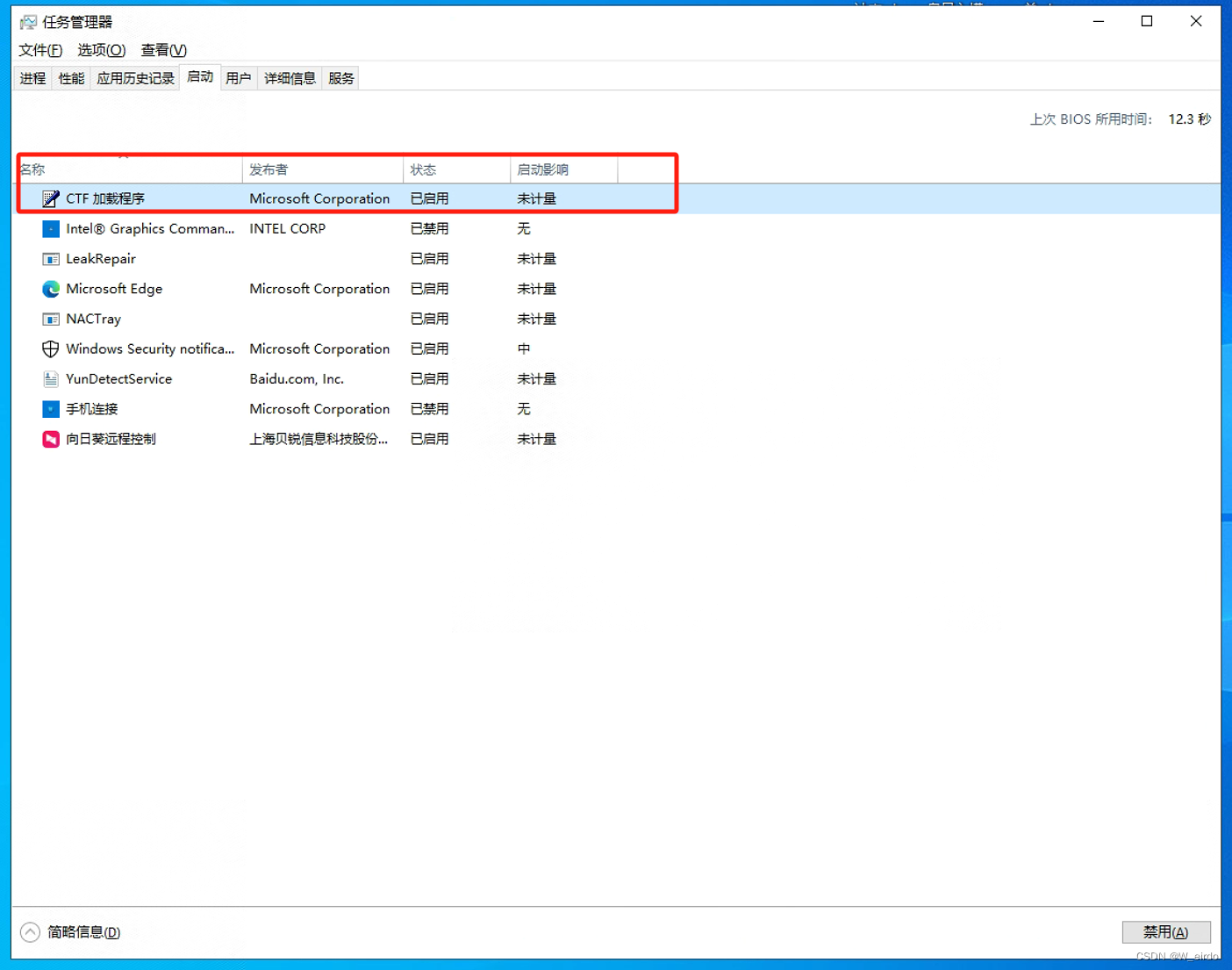Select the Intel® Graphics Comman... entry

[x=150, y=229]
